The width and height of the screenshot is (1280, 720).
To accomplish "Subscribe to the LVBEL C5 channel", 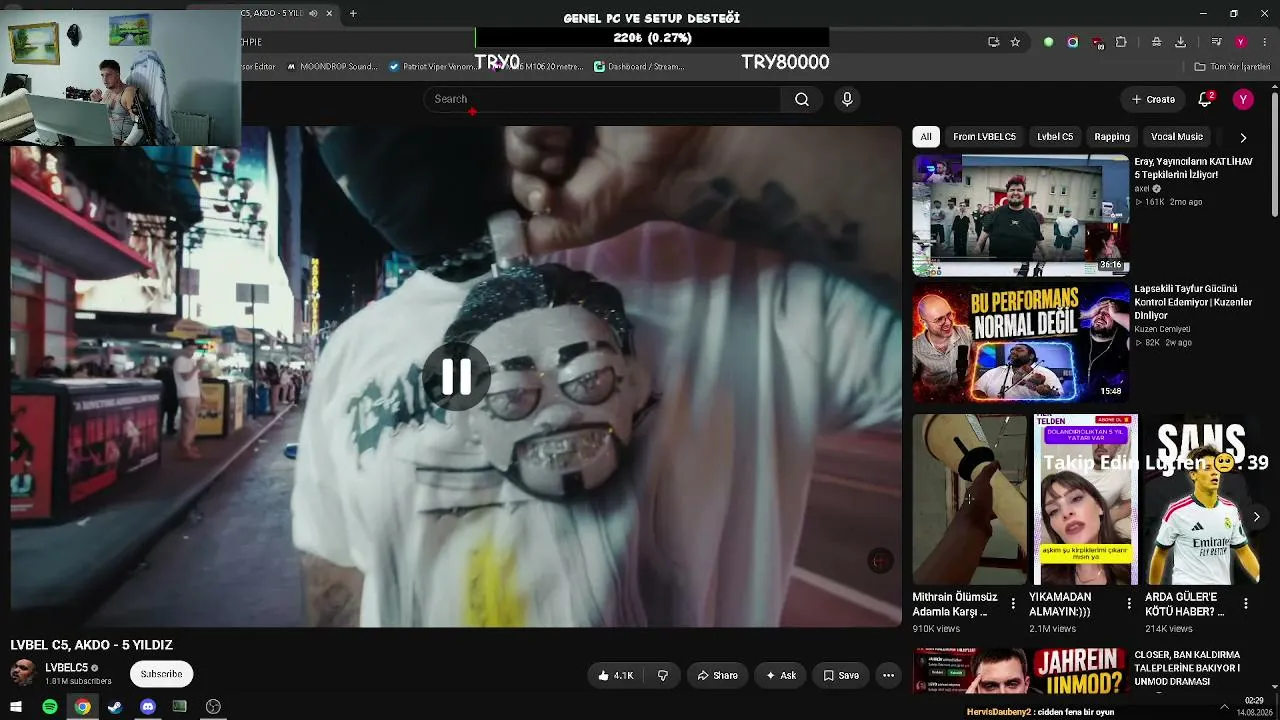I will pos(161,674).
